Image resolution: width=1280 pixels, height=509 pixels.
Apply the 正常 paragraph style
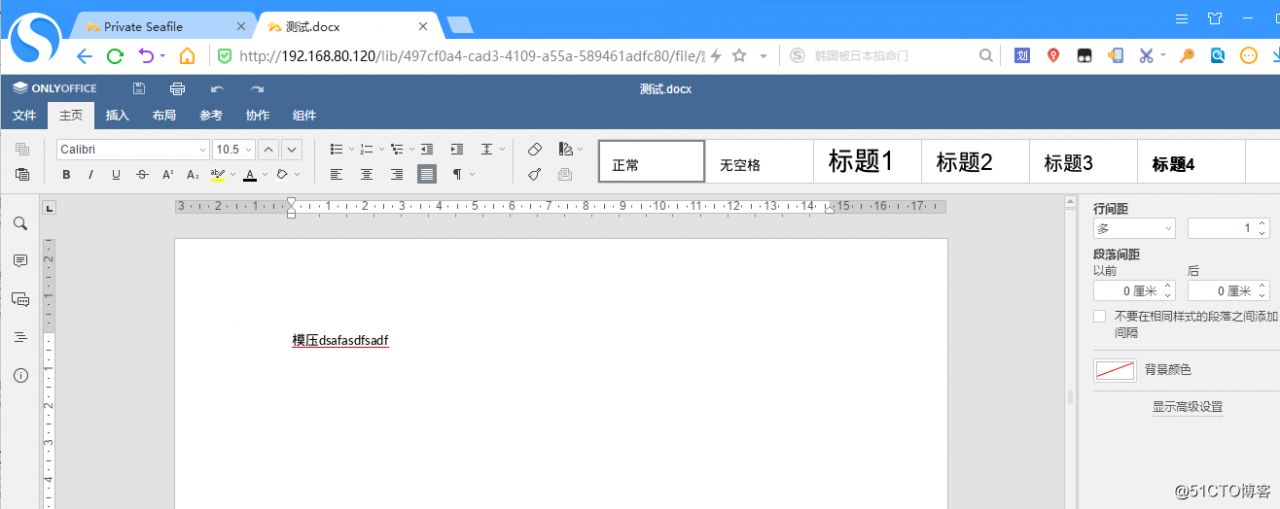point(652,161)
